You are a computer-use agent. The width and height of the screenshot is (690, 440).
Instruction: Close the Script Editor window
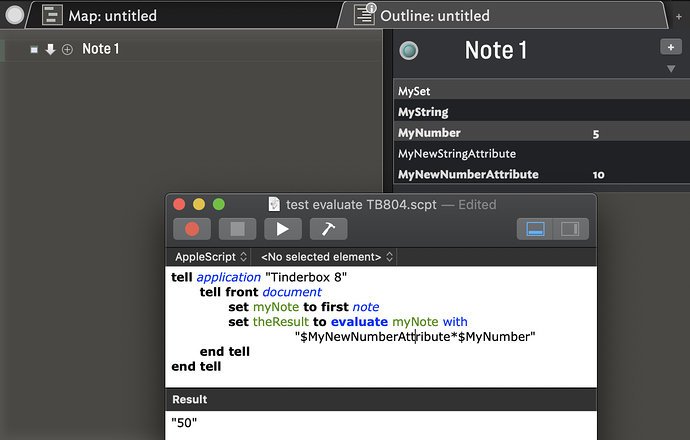[x=179, y=204]
